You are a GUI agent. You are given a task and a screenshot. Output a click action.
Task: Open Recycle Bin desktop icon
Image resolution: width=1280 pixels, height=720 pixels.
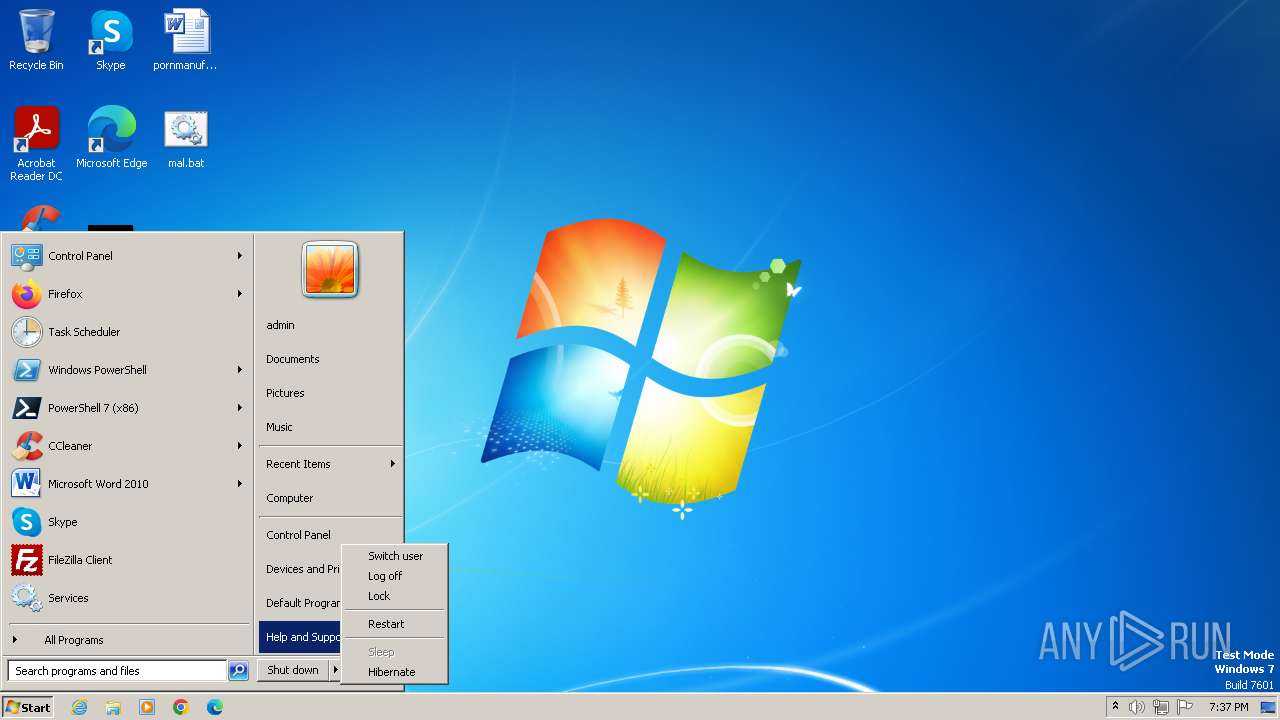point(36,40)
